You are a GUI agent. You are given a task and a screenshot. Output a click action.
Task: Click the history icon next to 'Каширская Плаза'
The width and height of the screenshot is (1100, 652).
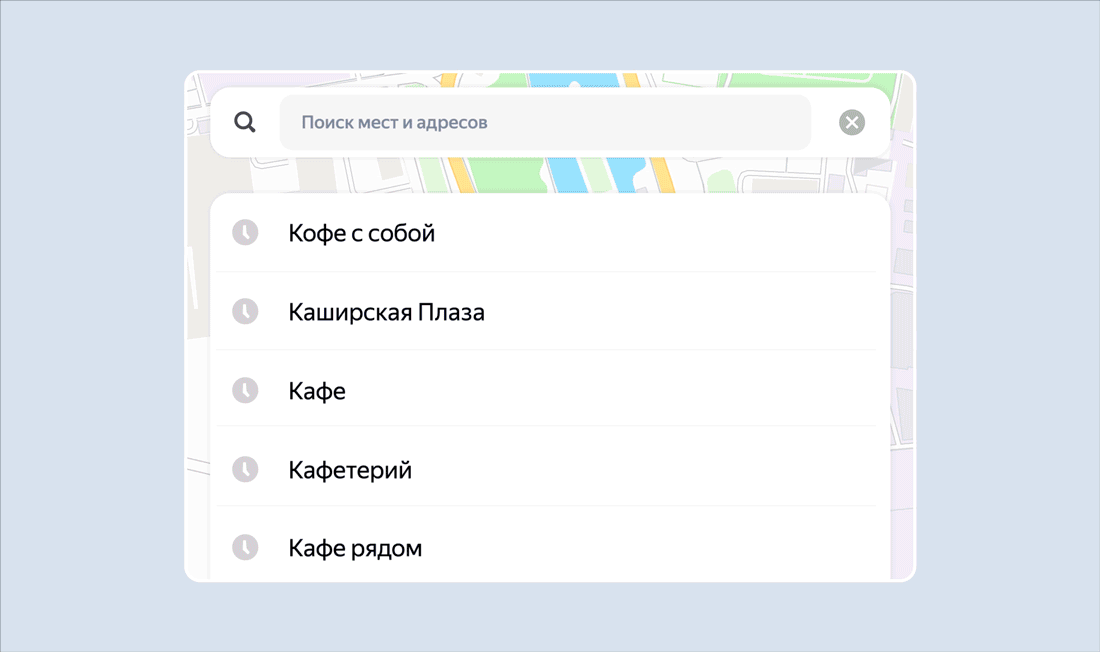245,312
